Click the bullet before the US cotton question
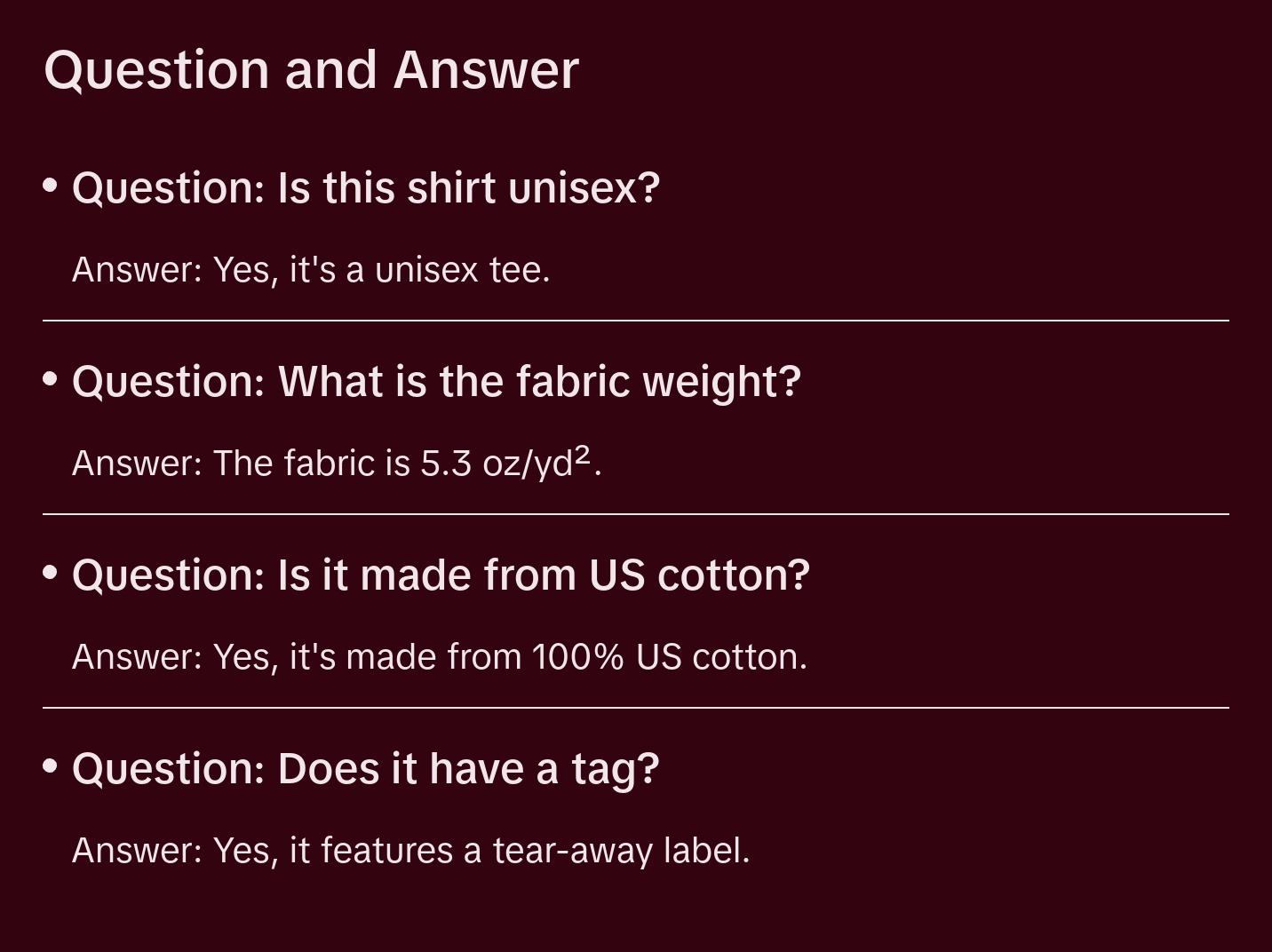This screenshot has width=1272, height=952. [51, 573]
